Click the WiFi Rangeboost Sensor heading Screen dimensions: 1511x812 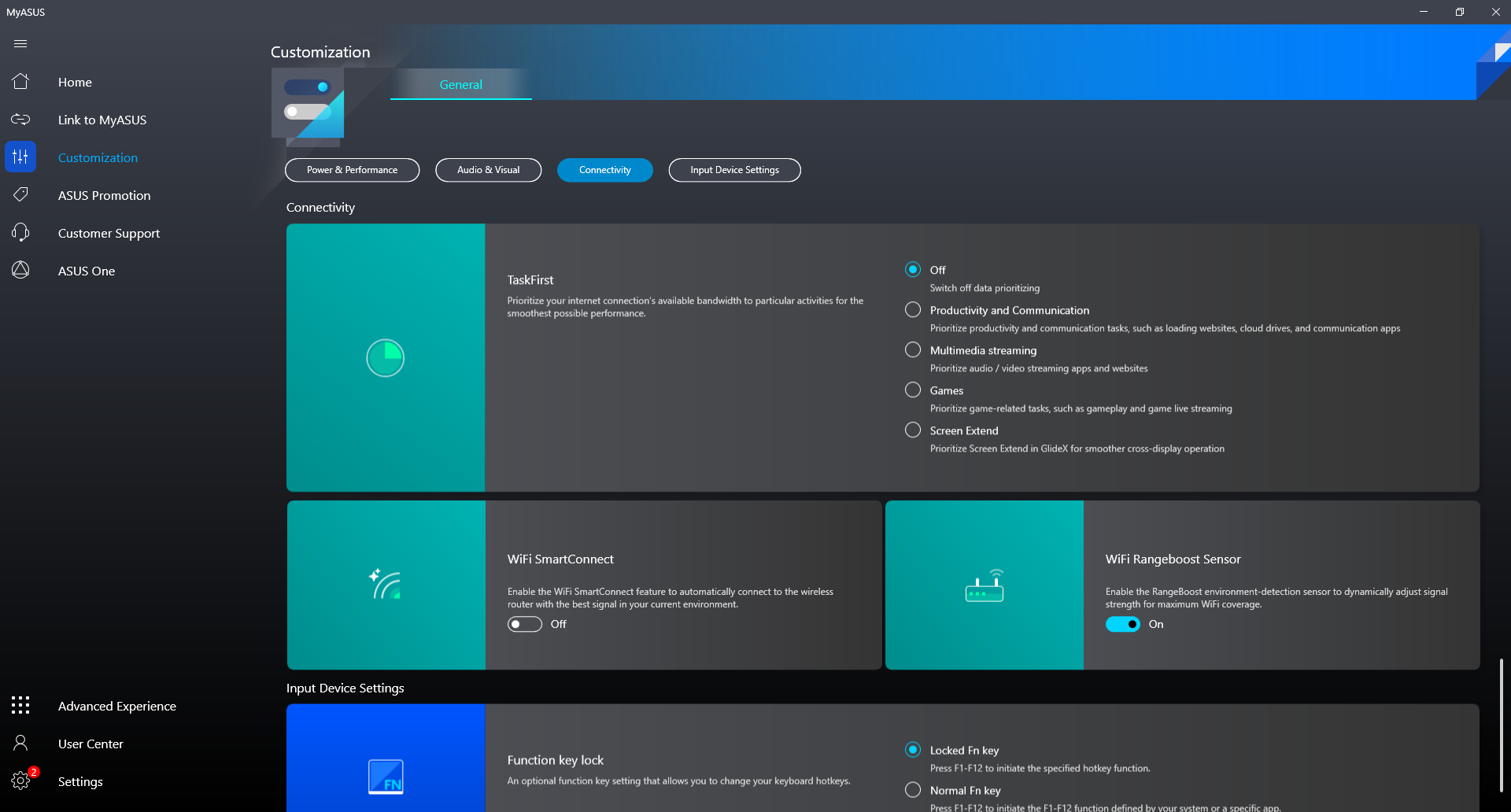point(1173,559)
